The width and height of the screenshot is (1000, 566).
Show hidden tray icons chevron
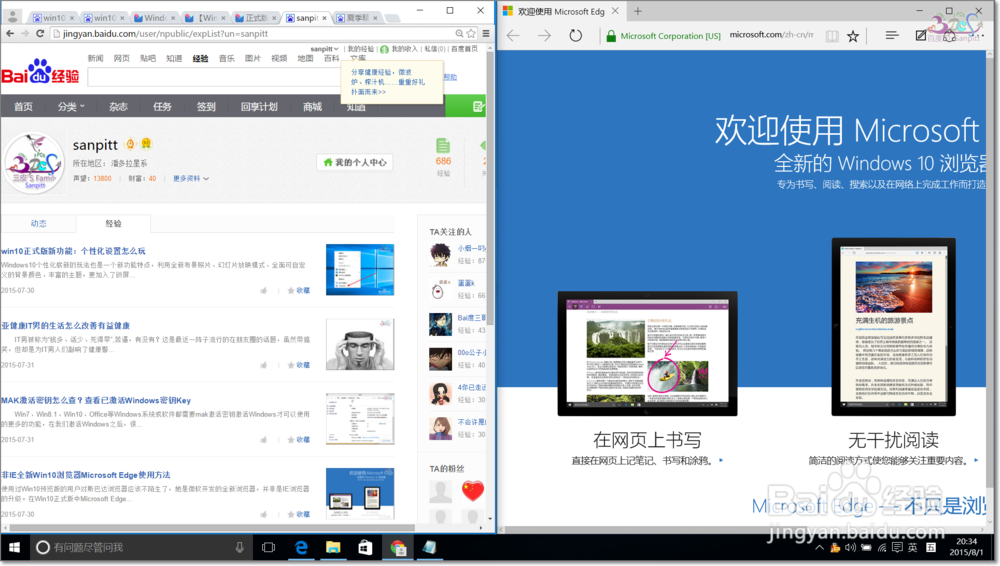click(820, 547)
